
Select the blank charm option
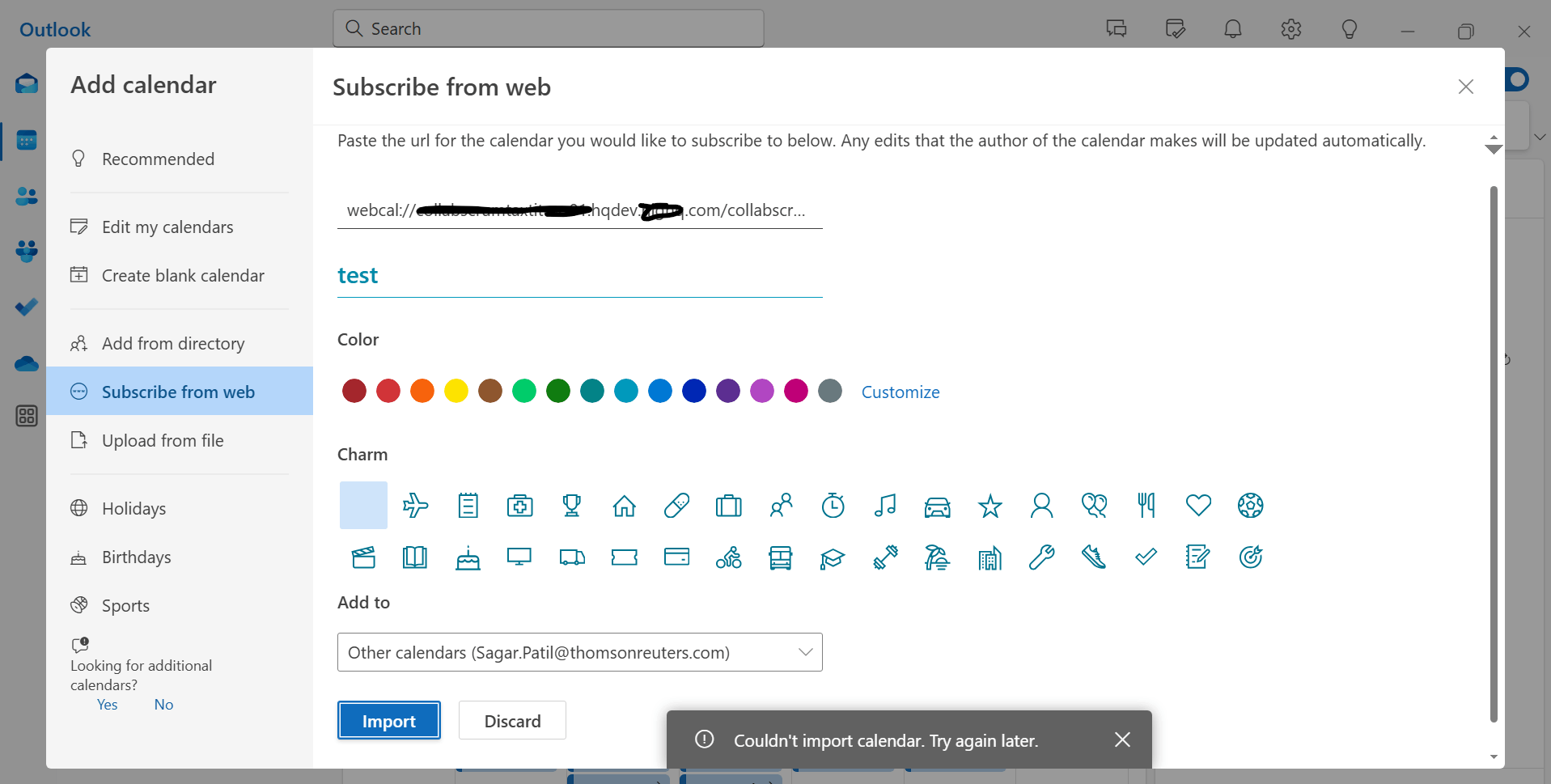363,506
